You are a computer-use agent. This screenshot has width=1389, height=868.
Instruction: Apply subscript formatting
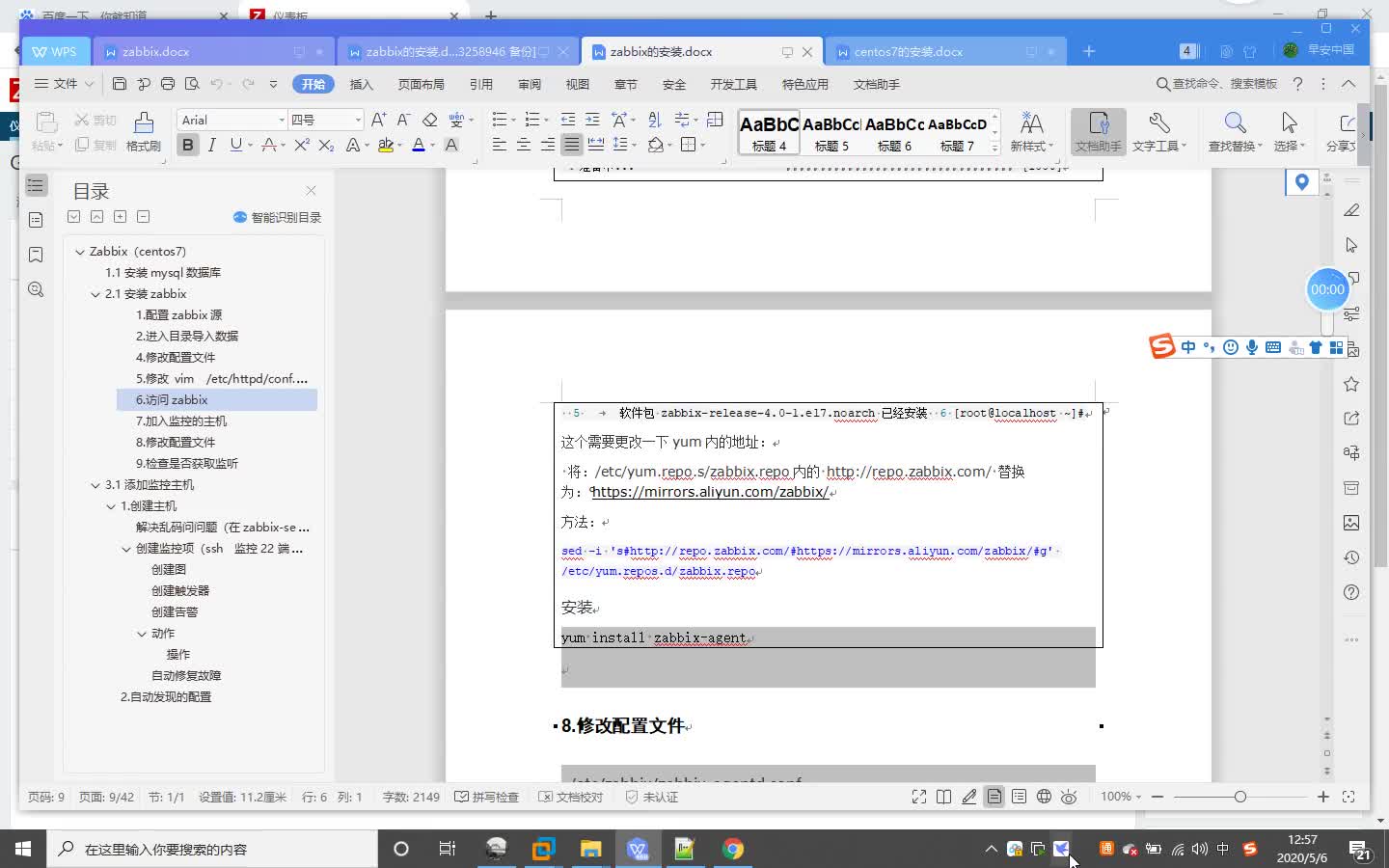[x=326, y=145]
